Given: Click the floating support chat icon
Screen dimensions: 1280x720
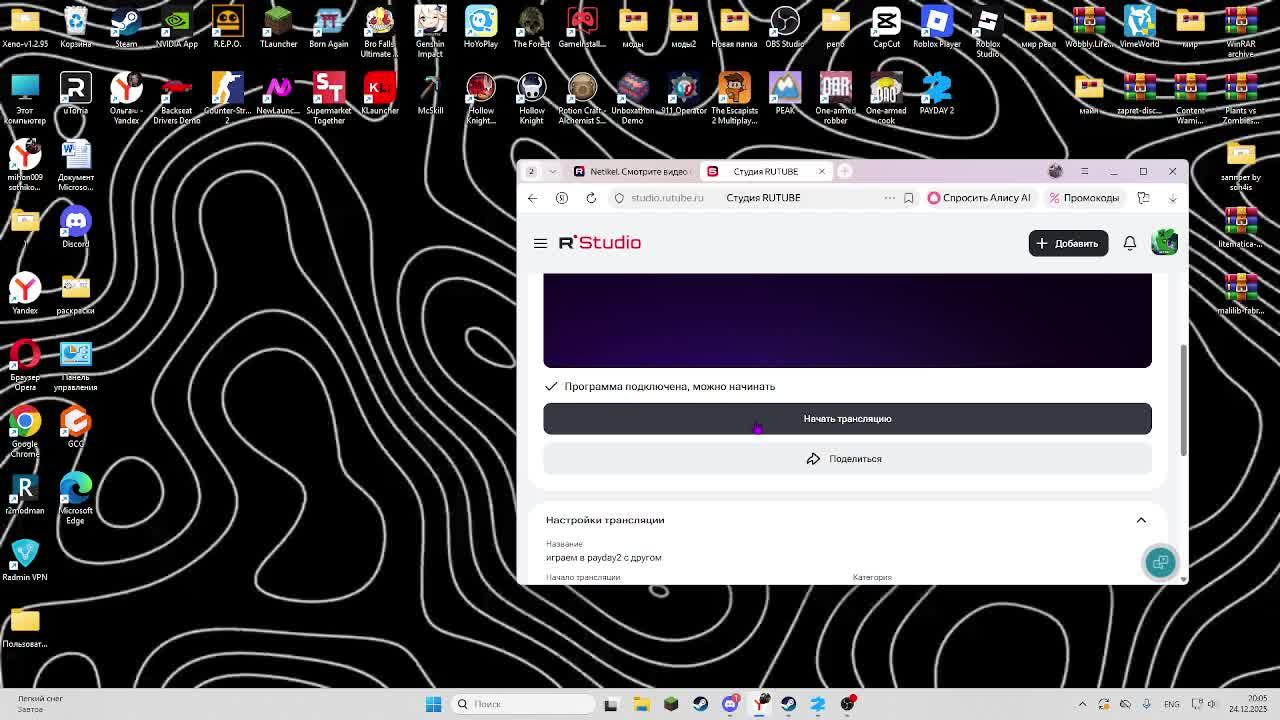Looking at the screenshot, I should 1160,563.
